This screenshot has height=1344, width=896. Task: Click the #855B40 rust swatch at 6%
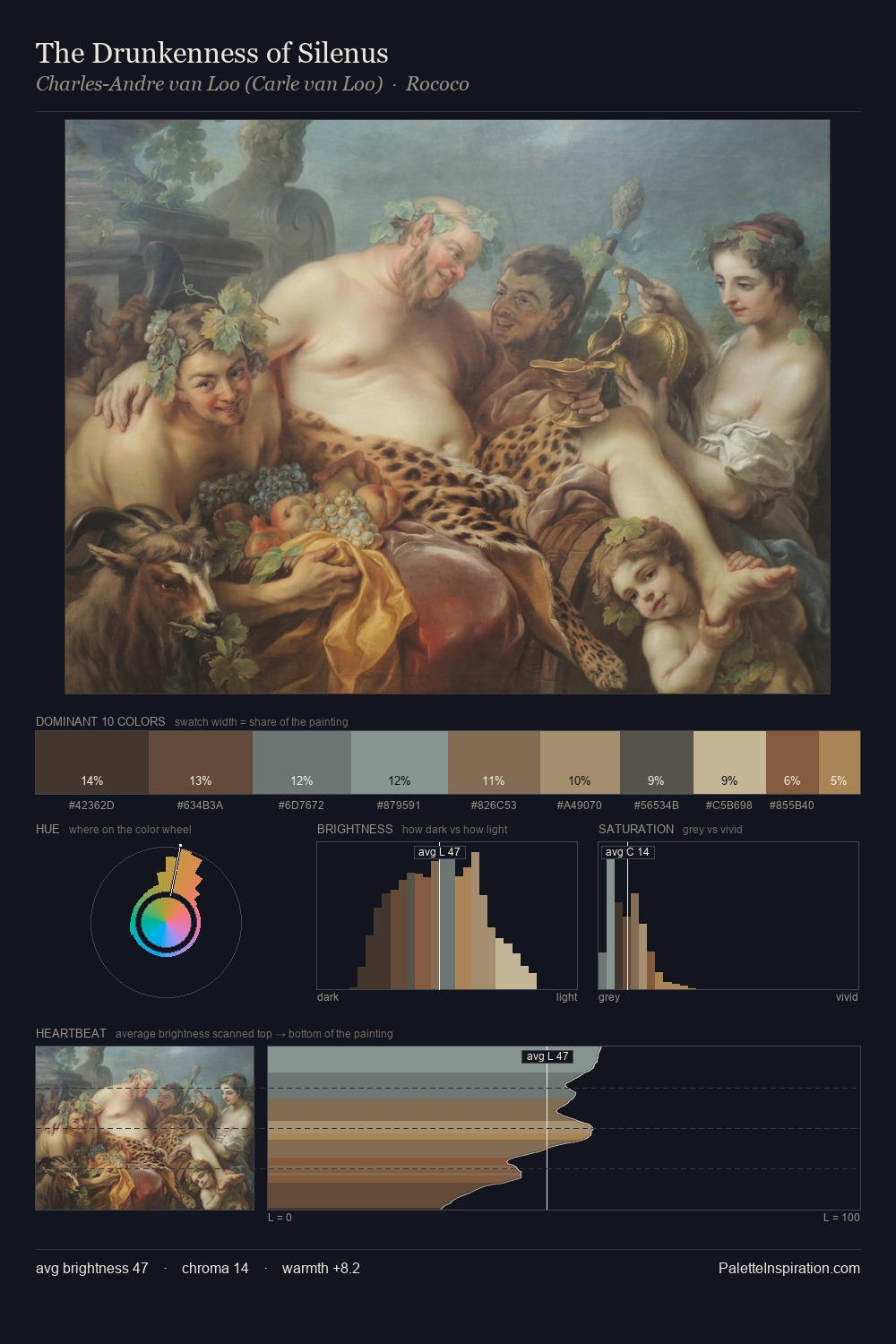point(792,762)
